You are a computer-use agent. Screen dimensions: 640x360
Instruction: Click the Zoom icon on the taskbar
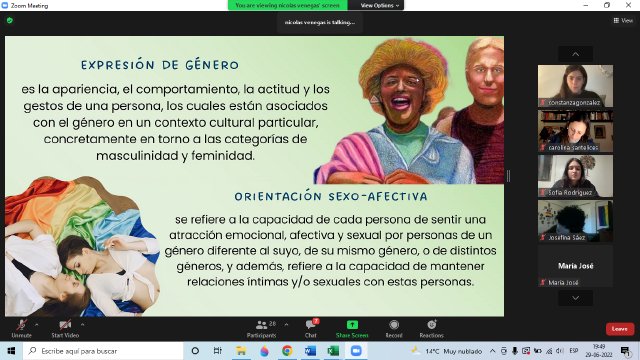(356, 351)
